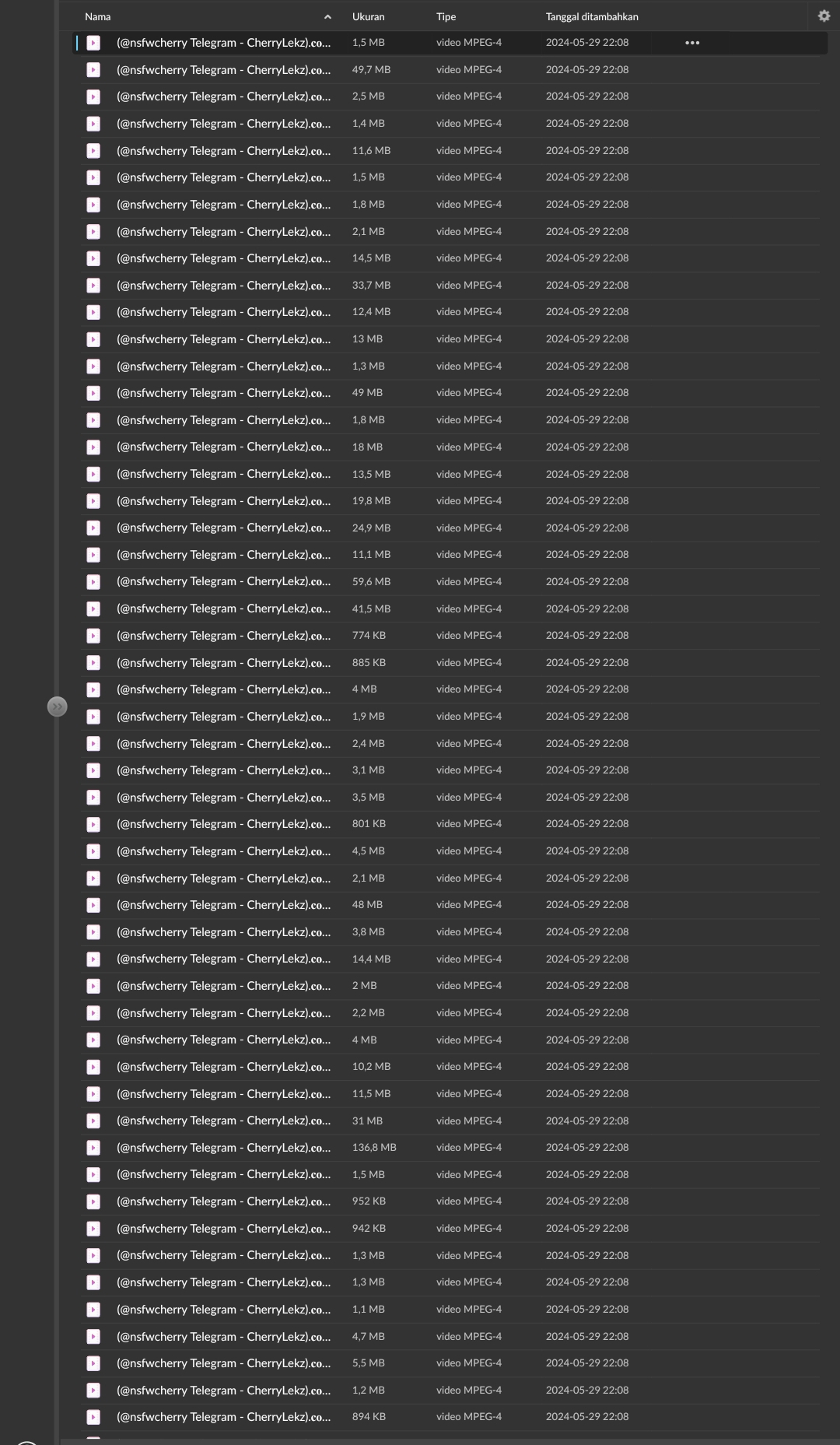Sort by the Nama column header
This screenshot has height=1445, width=840.
click(97, 16)
